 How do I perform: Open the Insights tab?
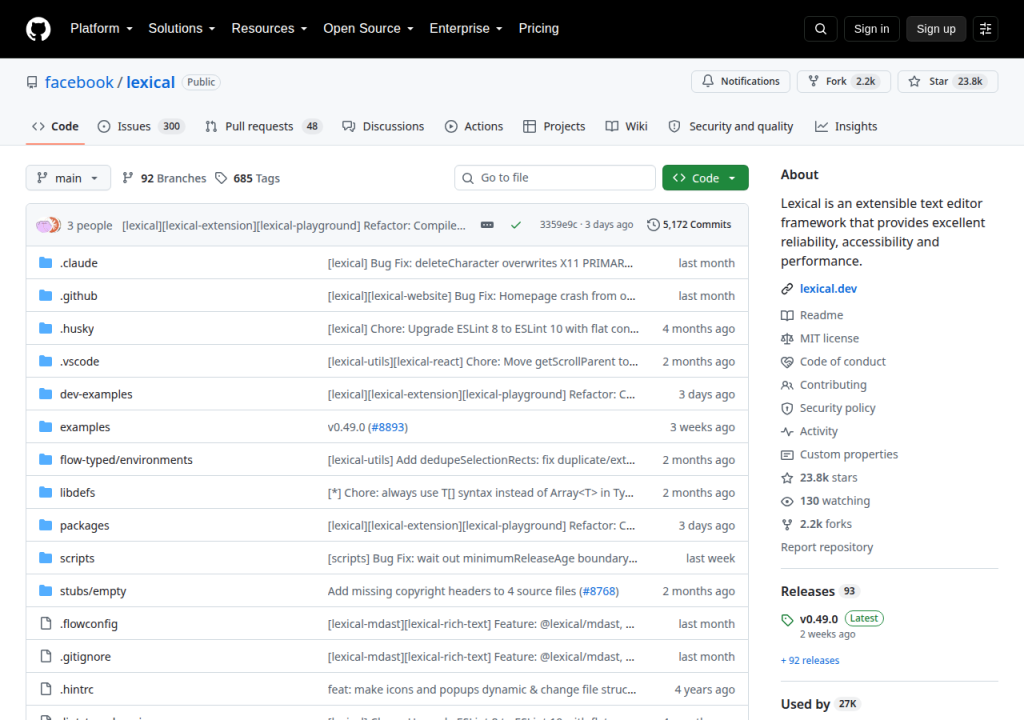846,126
